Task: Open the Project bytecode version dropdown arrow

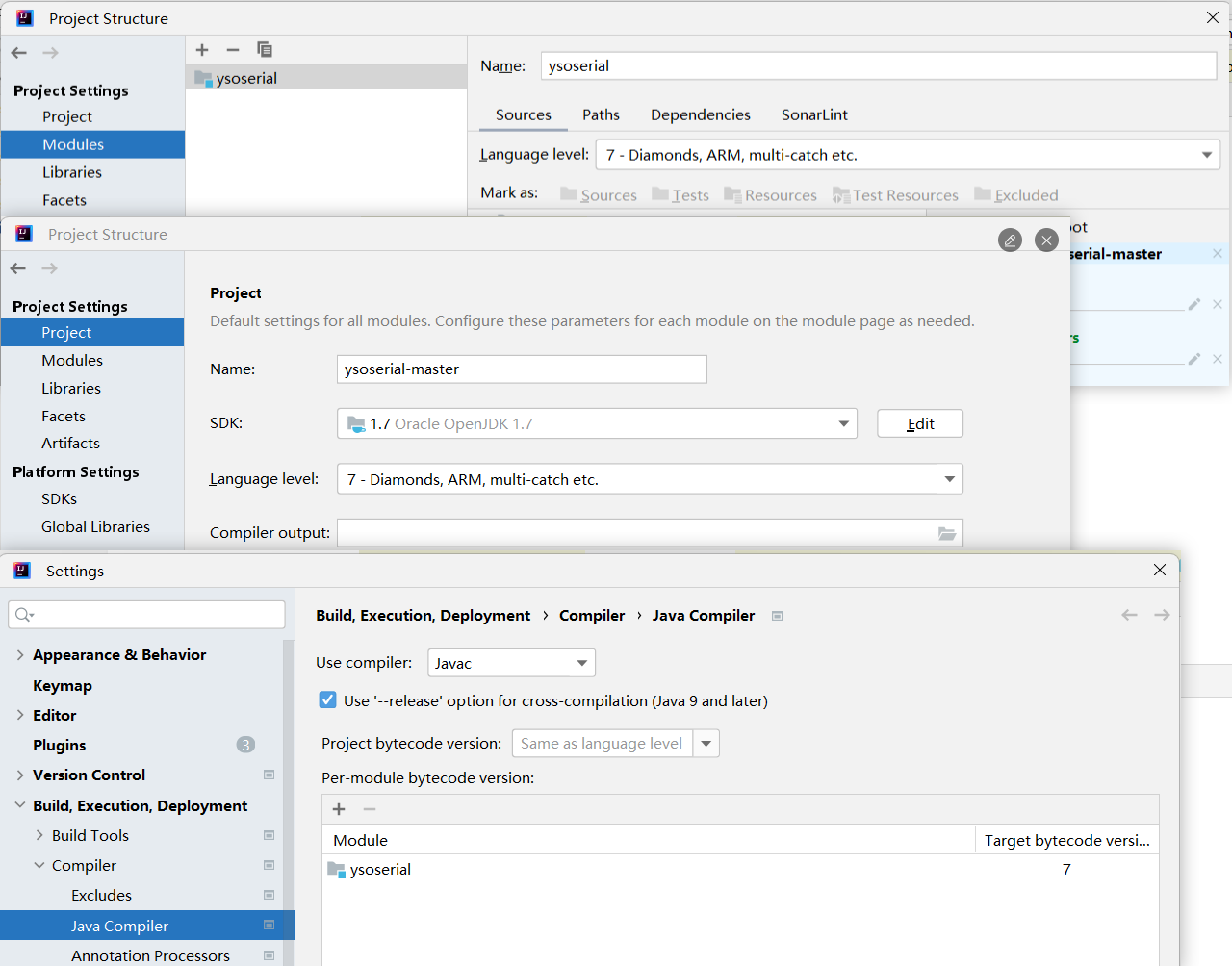Action: 706,744
